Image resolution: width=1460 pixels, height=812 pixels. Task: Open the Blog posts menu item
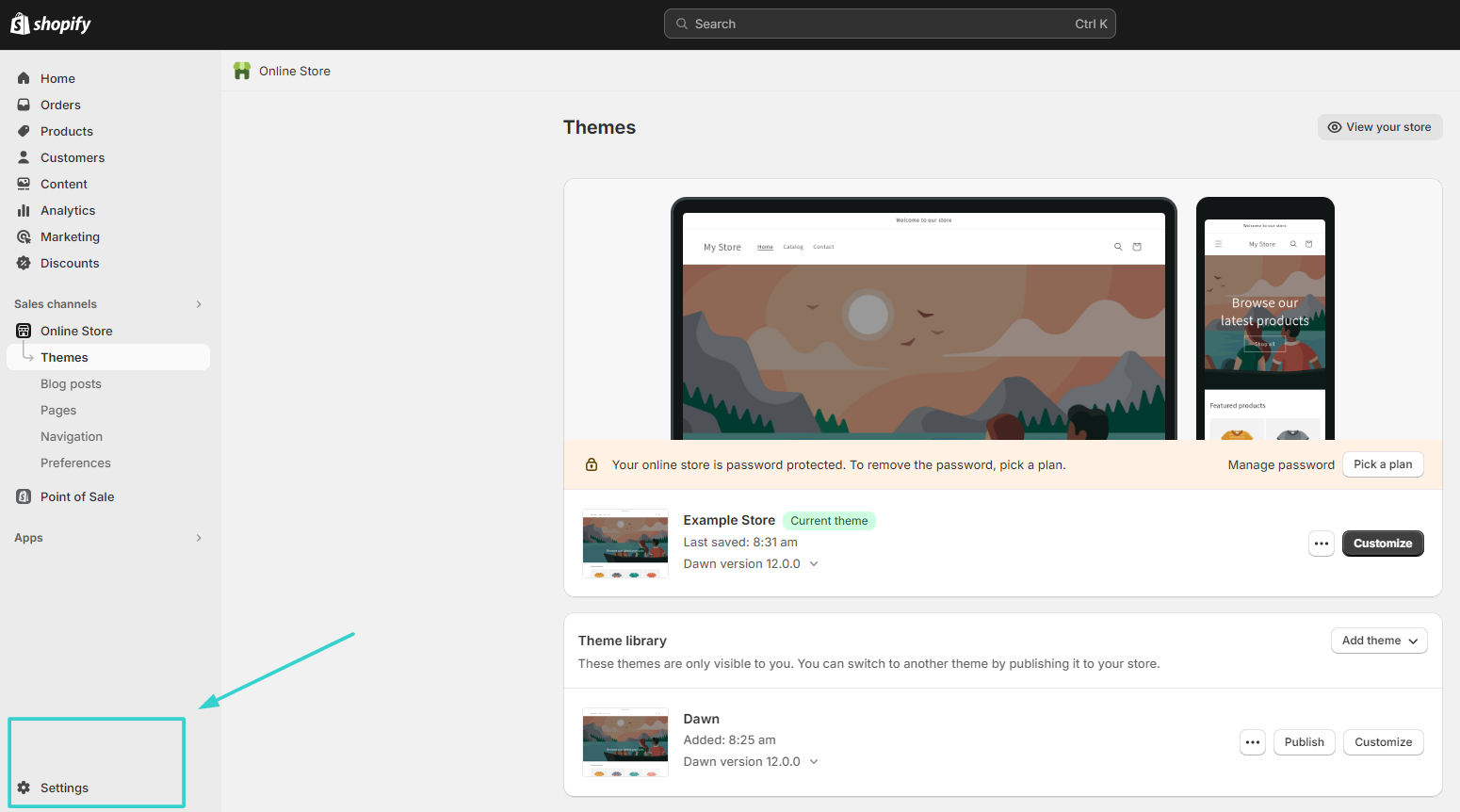pyautogui.click(x=71, y=383)
